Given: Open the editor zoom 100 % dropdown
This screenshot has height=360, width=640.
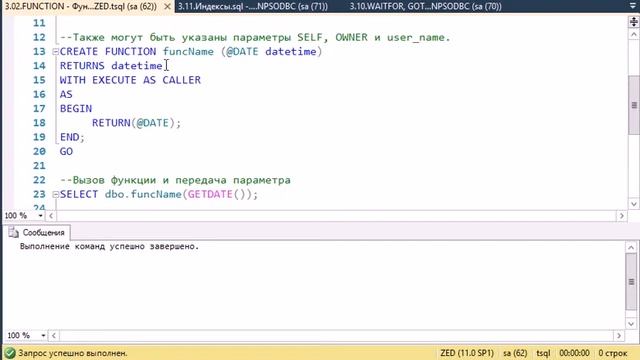Looking at the screenshot, I should click(40, 216).
